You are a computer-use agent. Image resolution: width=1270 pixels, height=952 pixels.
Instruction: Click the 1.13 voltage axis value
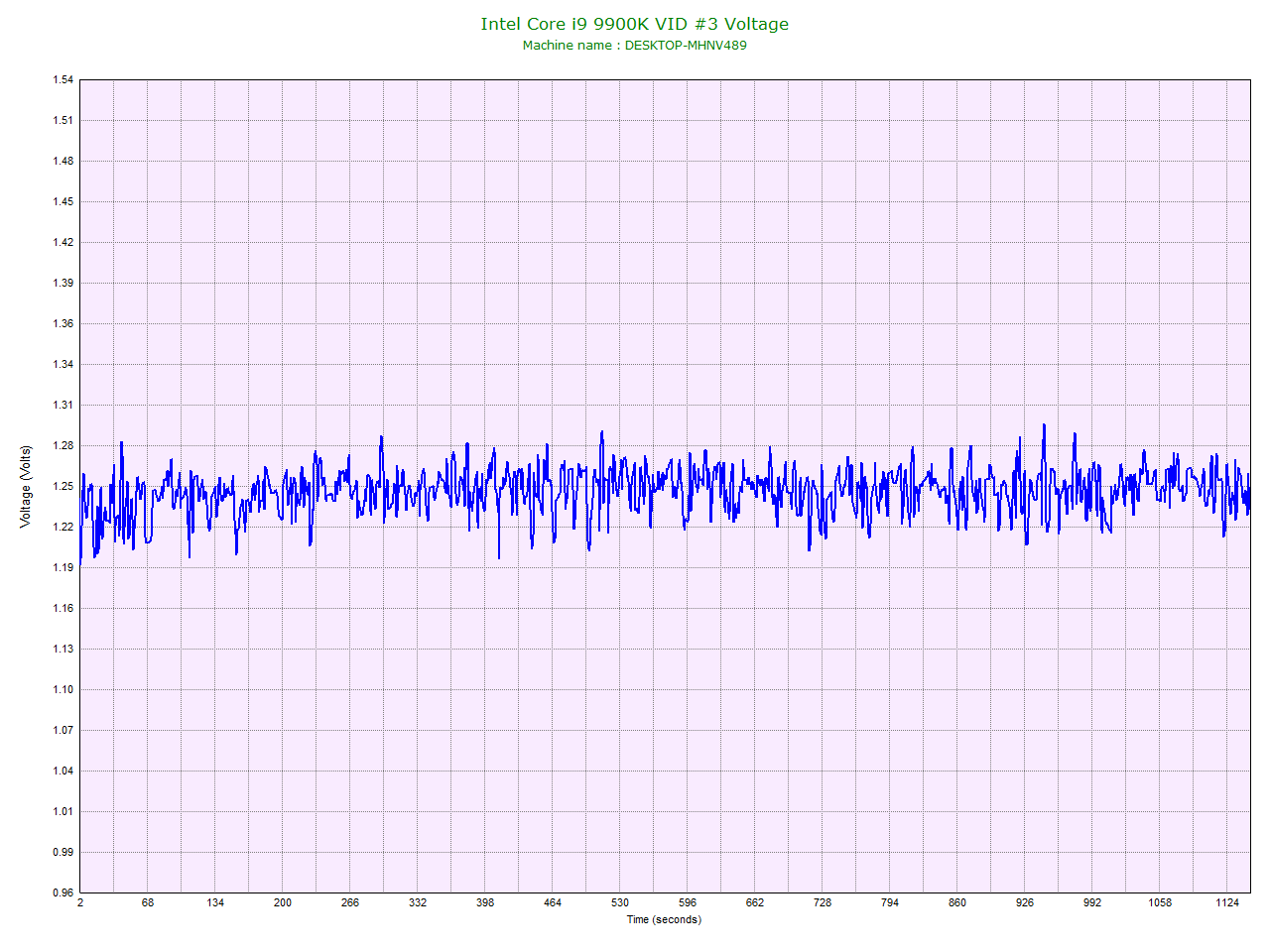[x=63, y=650]
